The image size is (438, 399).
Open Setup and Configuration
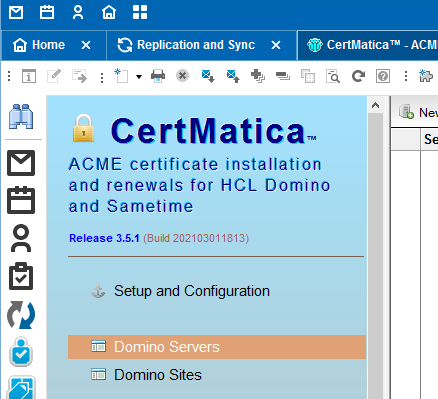192,291
